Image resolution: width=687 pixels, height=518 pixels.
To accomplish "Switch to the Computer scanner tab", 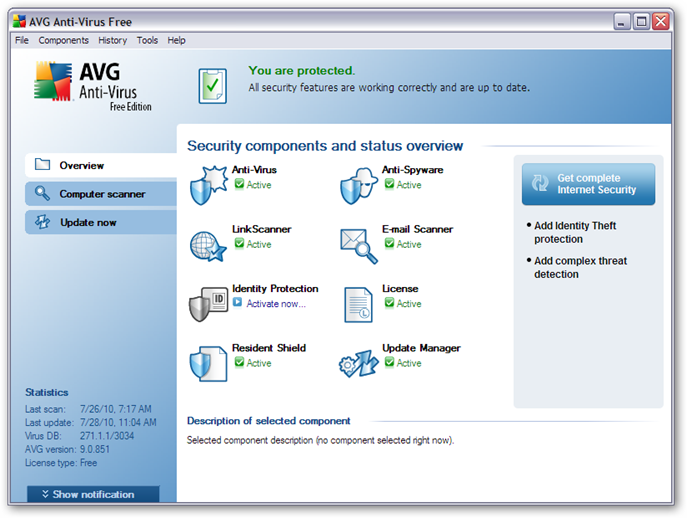I will click(100, 194).
